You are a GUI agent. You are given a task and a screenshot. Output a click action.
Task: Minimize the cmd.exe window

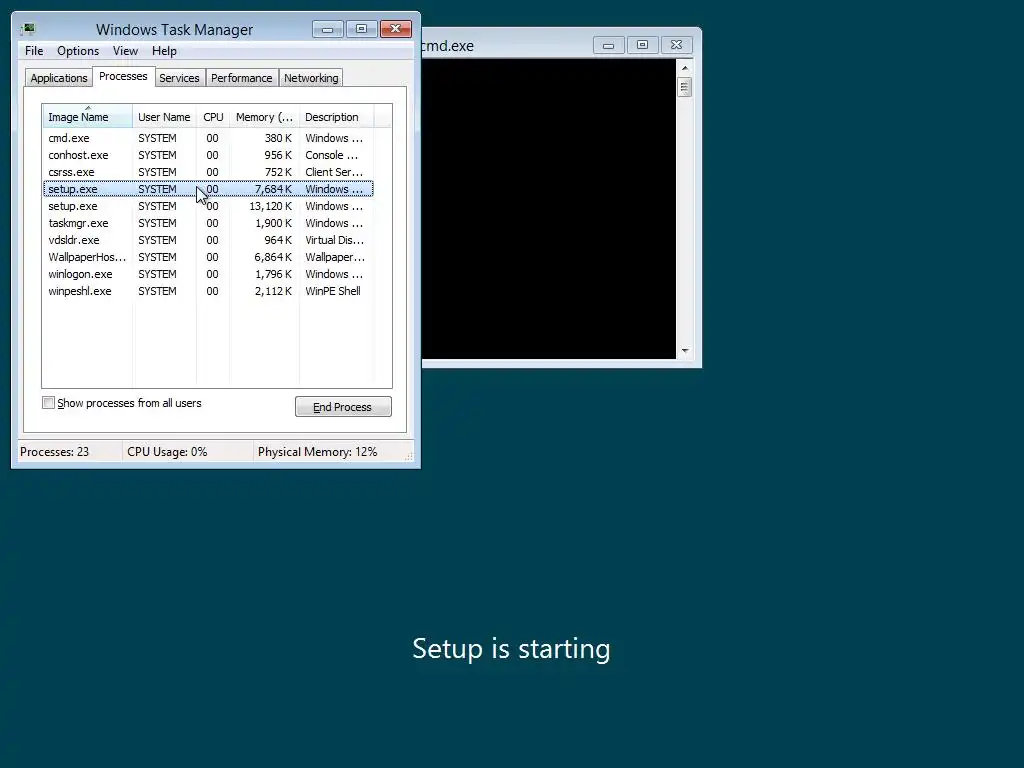(x=609, y=45)
